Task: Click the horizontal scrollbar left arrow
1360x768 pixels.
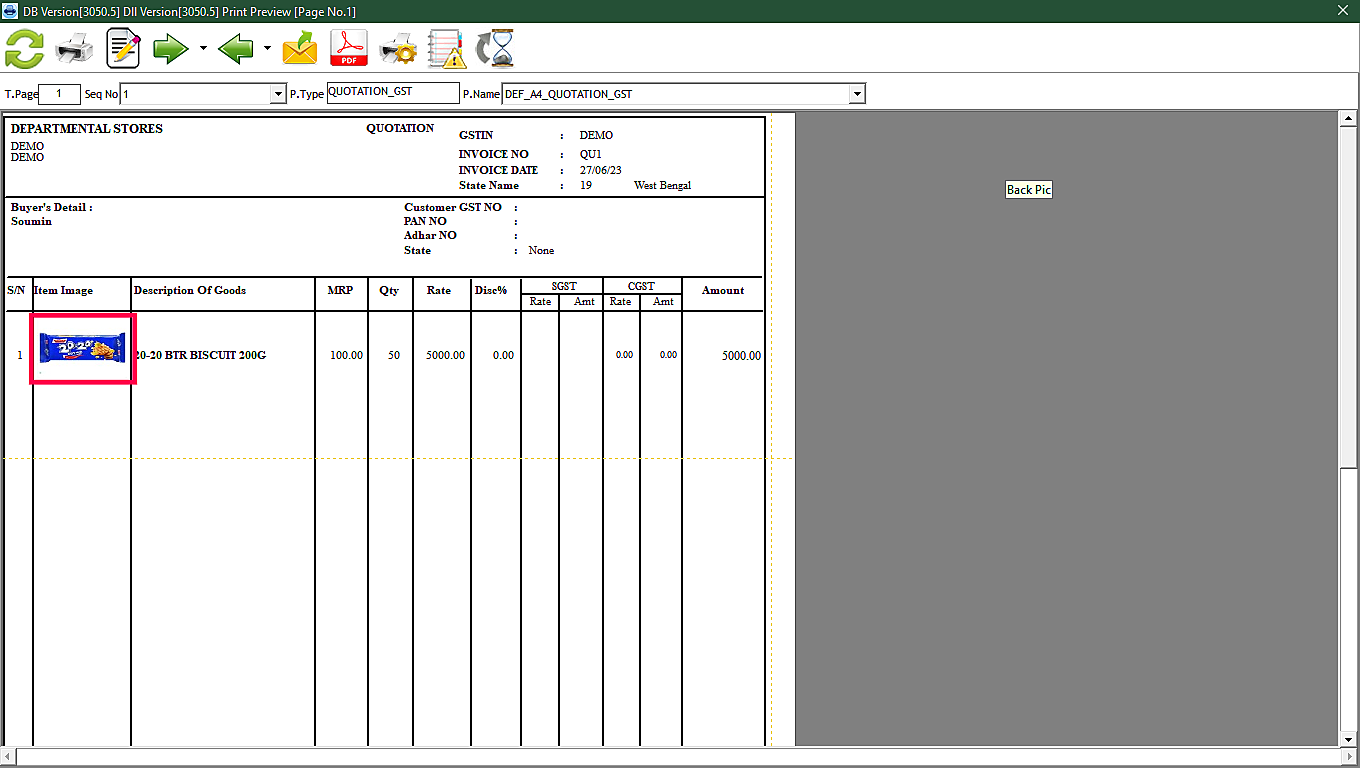Action: (9, 756)
